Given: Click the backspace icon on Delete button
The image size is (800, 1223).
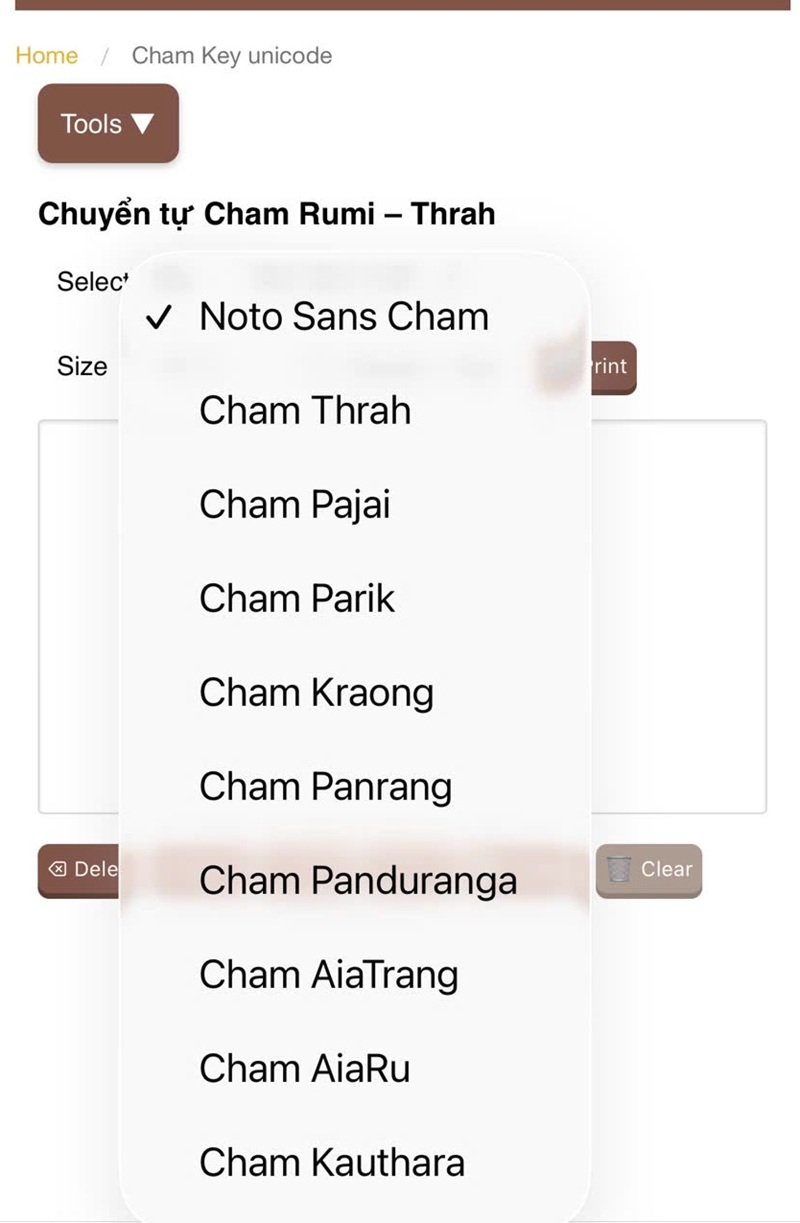Looking at the screenshot, I should (x=58, y=870).
